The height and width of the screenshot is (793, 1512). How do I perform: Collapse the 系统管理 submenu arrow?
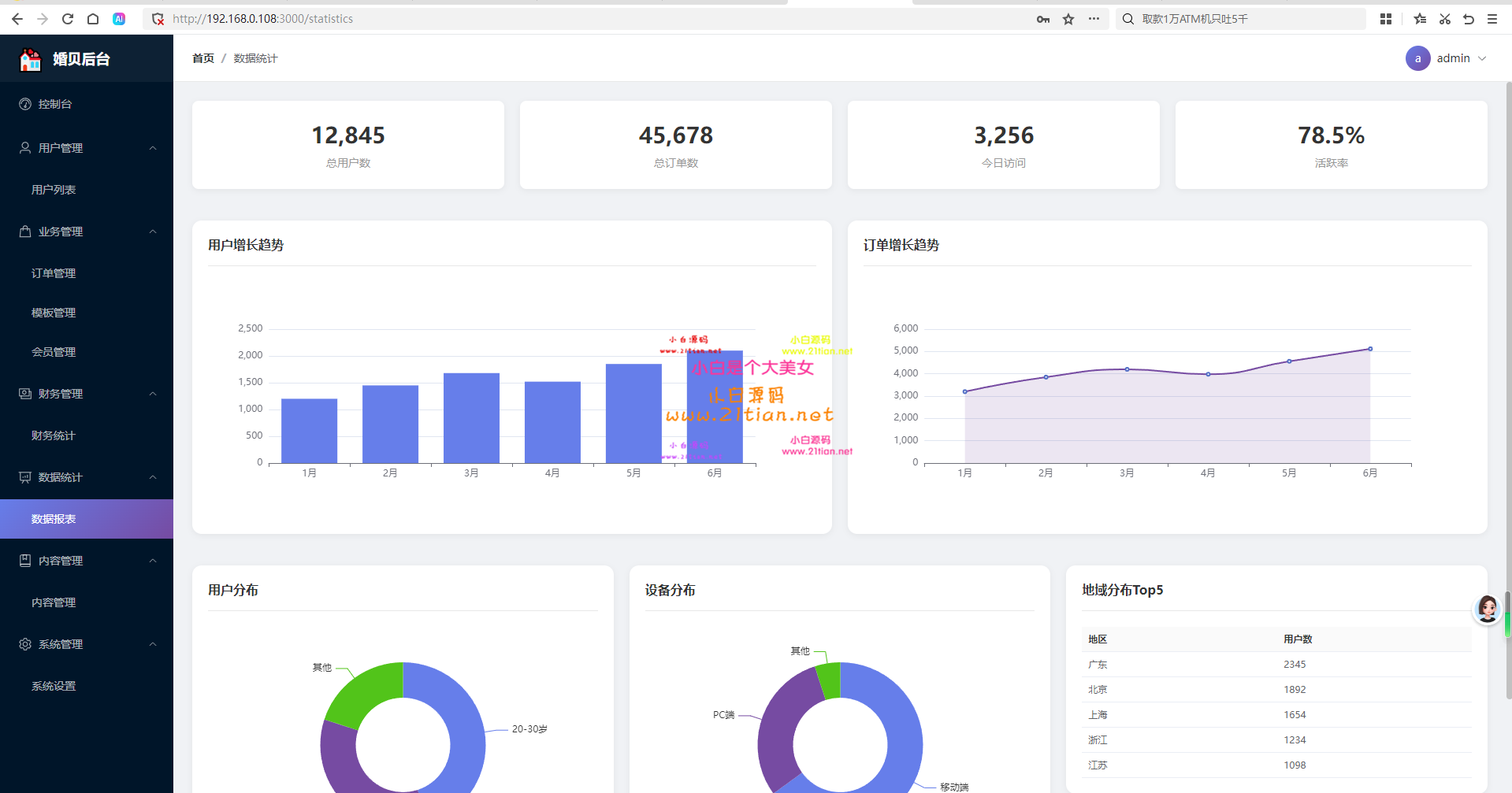(153, 644)
